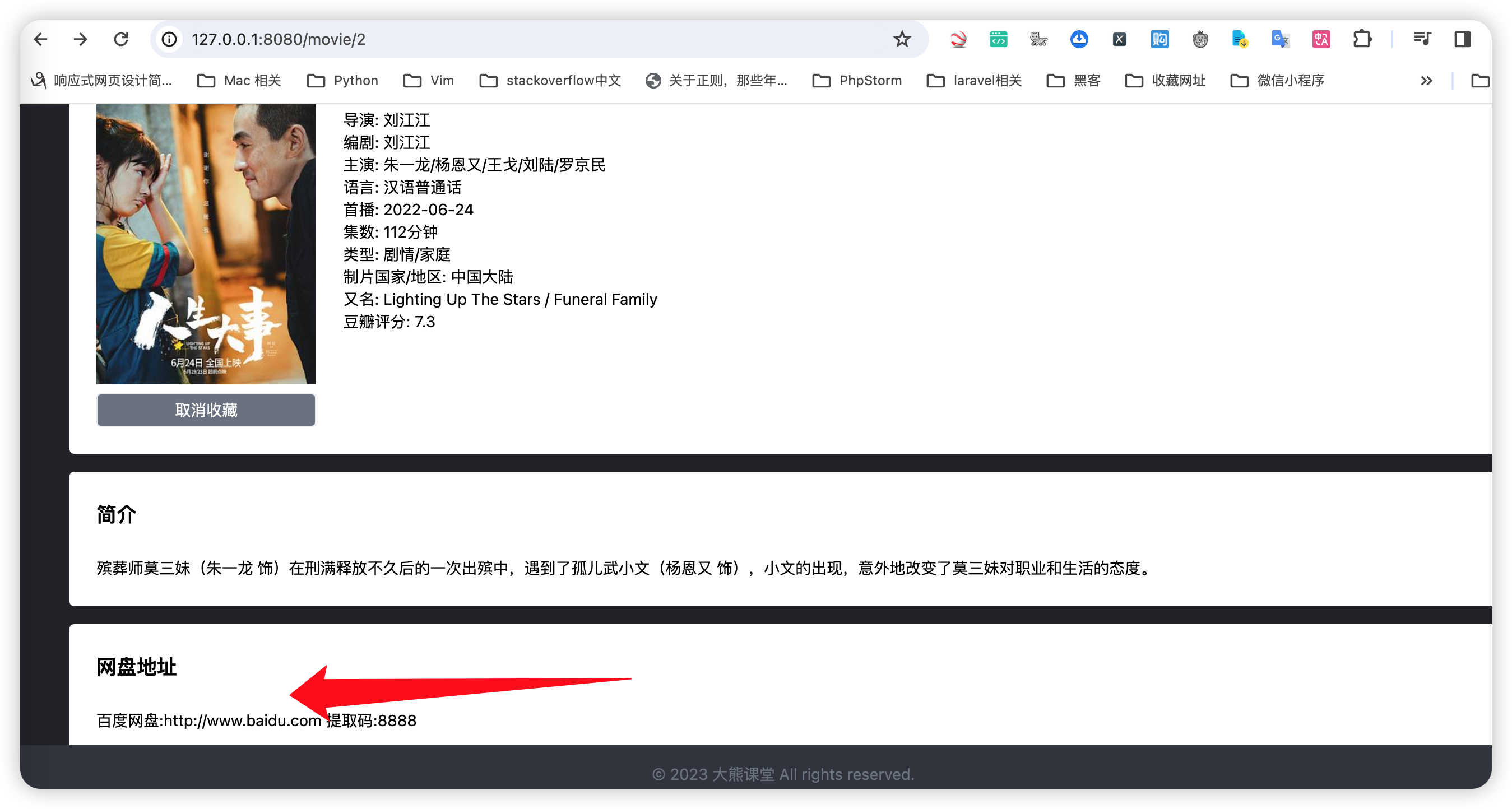
Task: Open the 响应式网页设计简 bookmark
Action: [101, 80]
